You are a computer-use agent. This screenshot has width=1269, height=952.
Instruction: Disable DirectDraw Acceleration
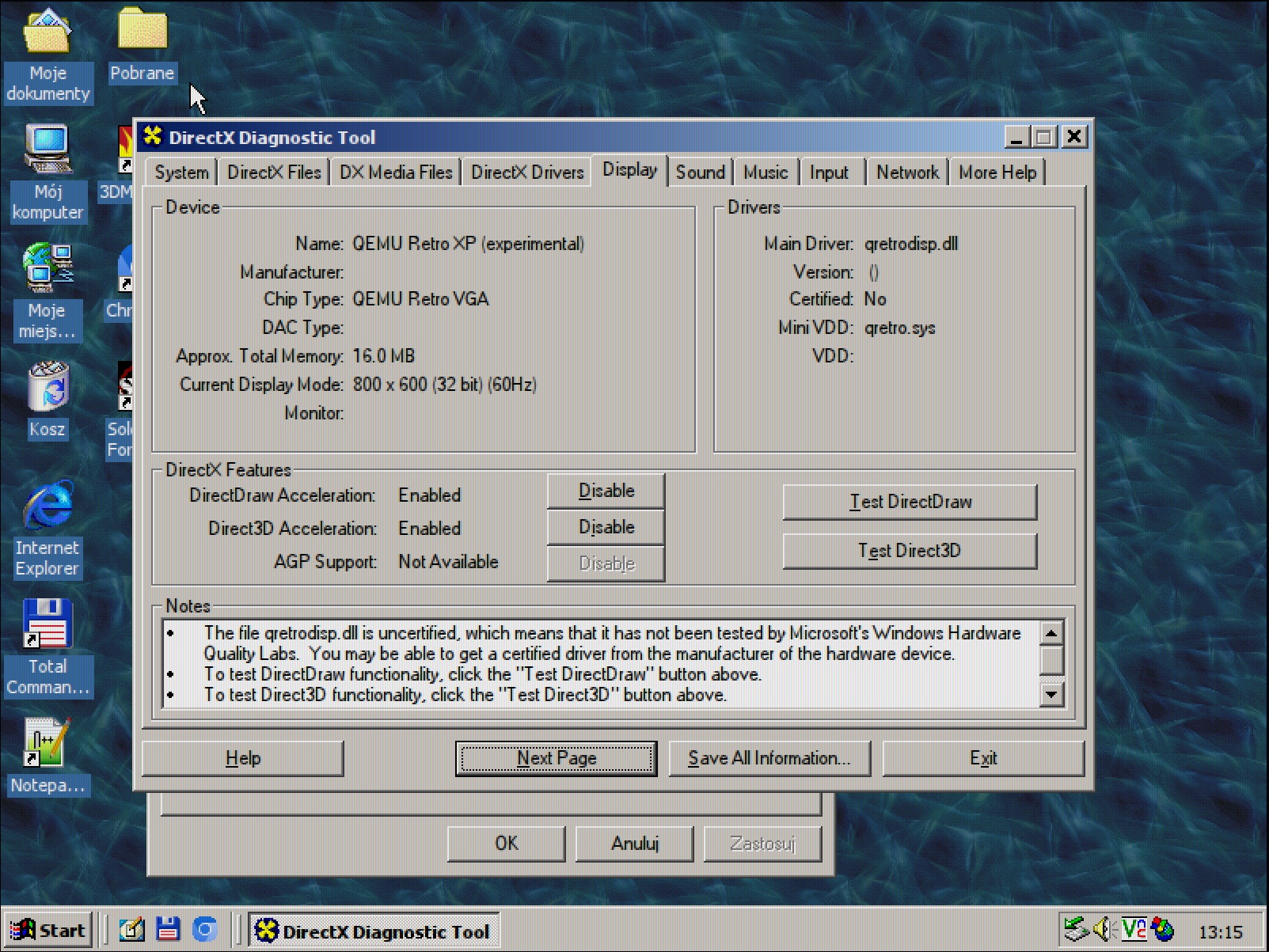click(606, 491)
